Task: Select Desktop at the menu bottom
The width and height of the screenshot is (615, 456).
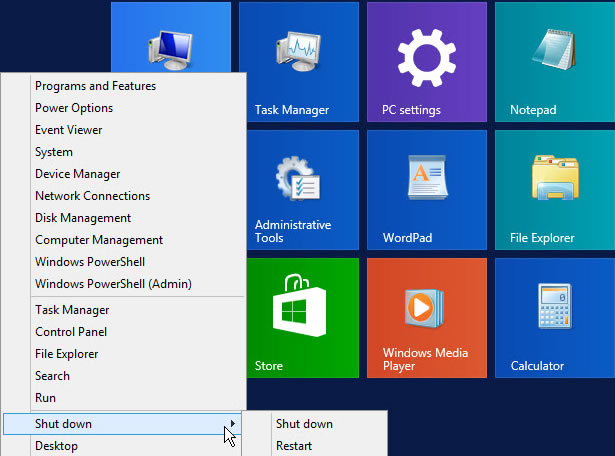Action: pyautogui.click(x=56, y=446)
